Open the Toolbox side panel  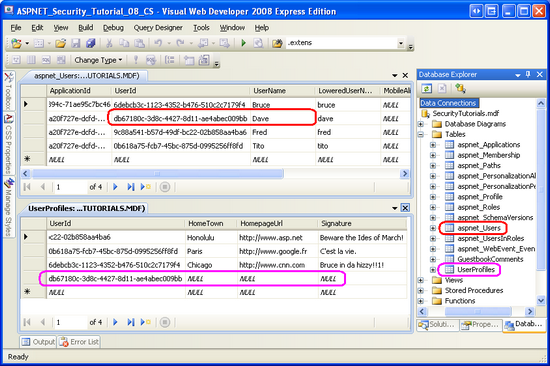point(9,91)
